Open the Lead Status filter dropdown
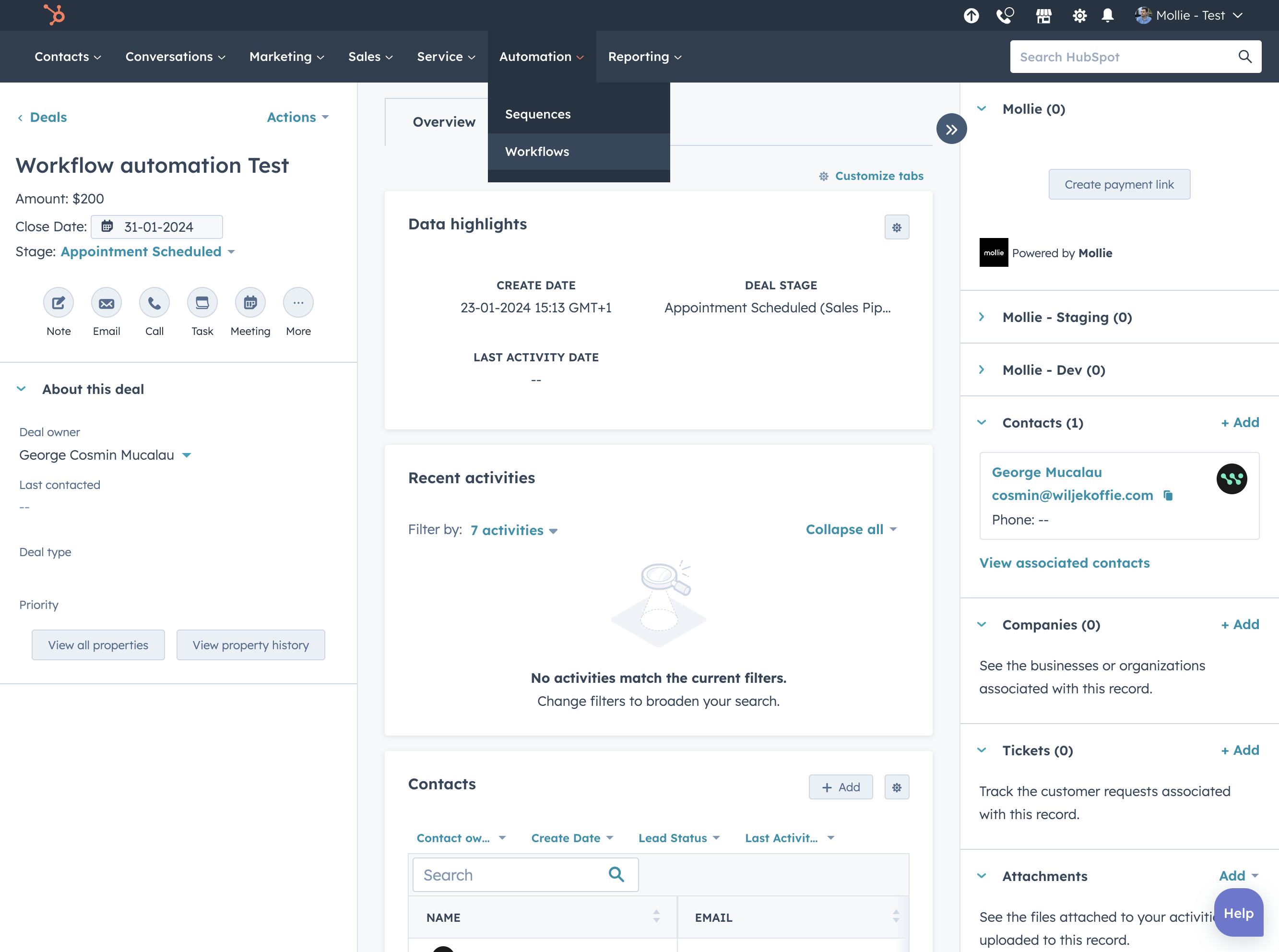 [679, 838]
